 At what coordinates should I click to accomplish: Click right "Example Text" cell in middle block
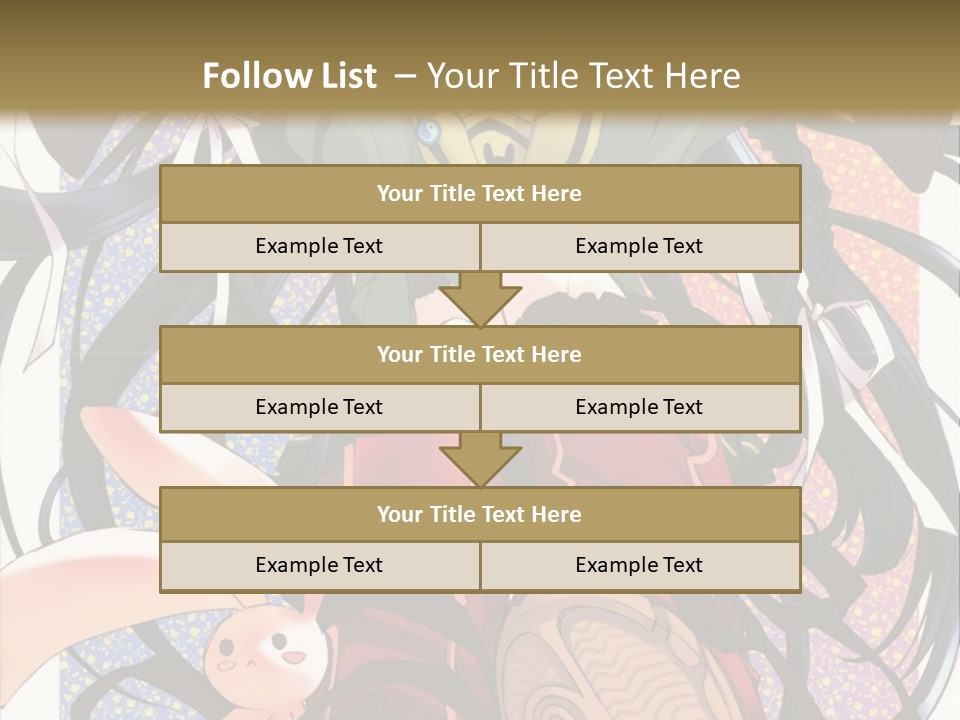640,407
